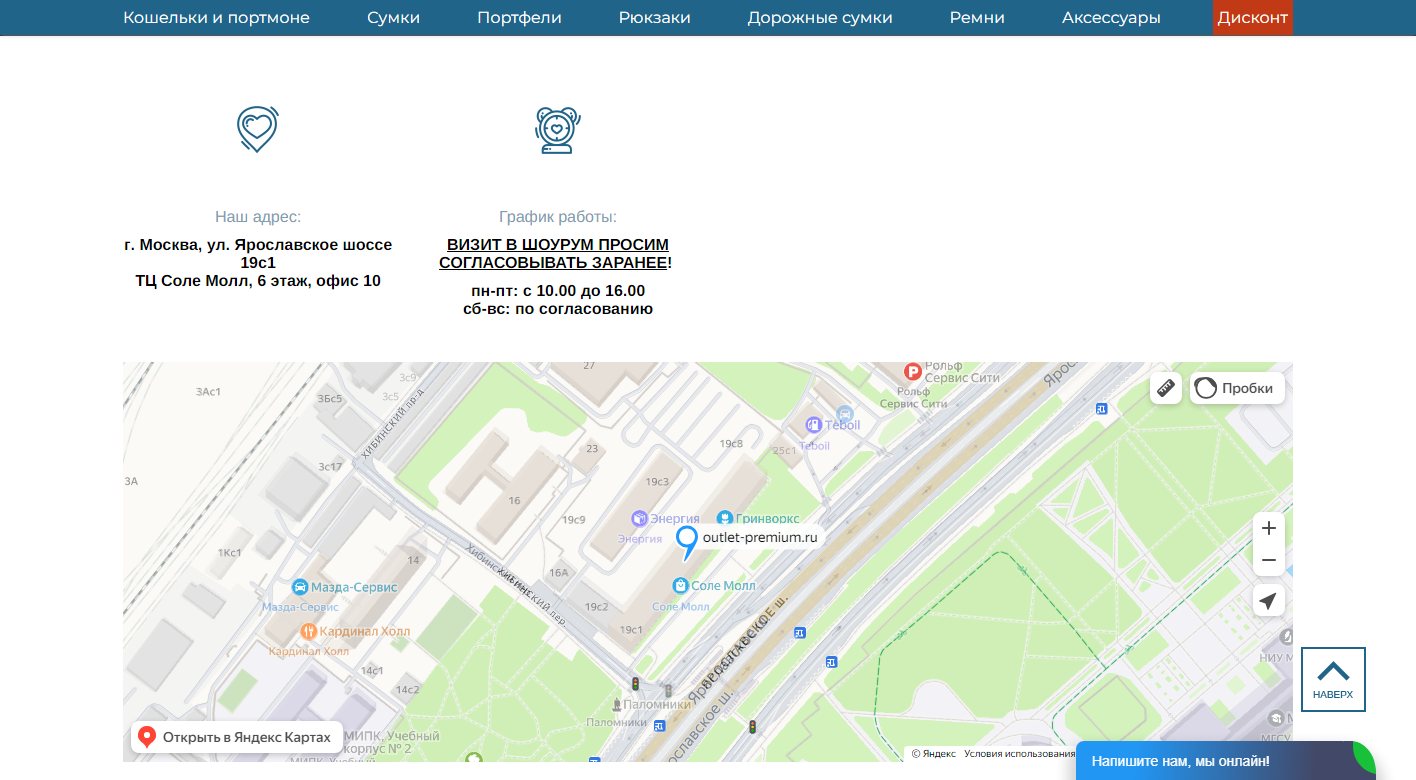Image resolution: width=1416 pixels, height=780 pixels.
Task: Go to Аксессуары section
Action: coord(1111,18)
